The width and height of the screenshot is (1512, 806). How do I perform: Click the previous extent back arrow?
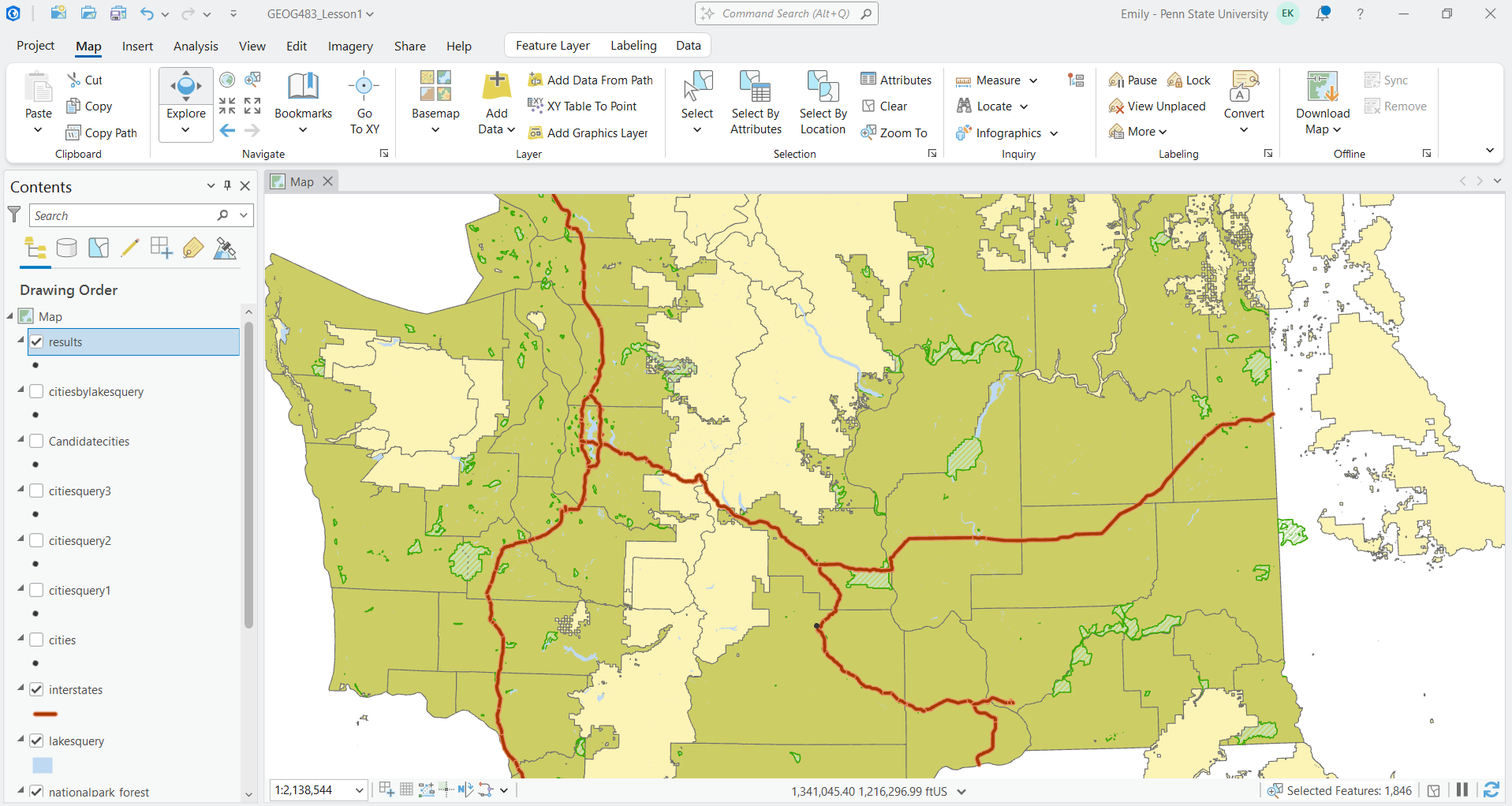(228, 131)
